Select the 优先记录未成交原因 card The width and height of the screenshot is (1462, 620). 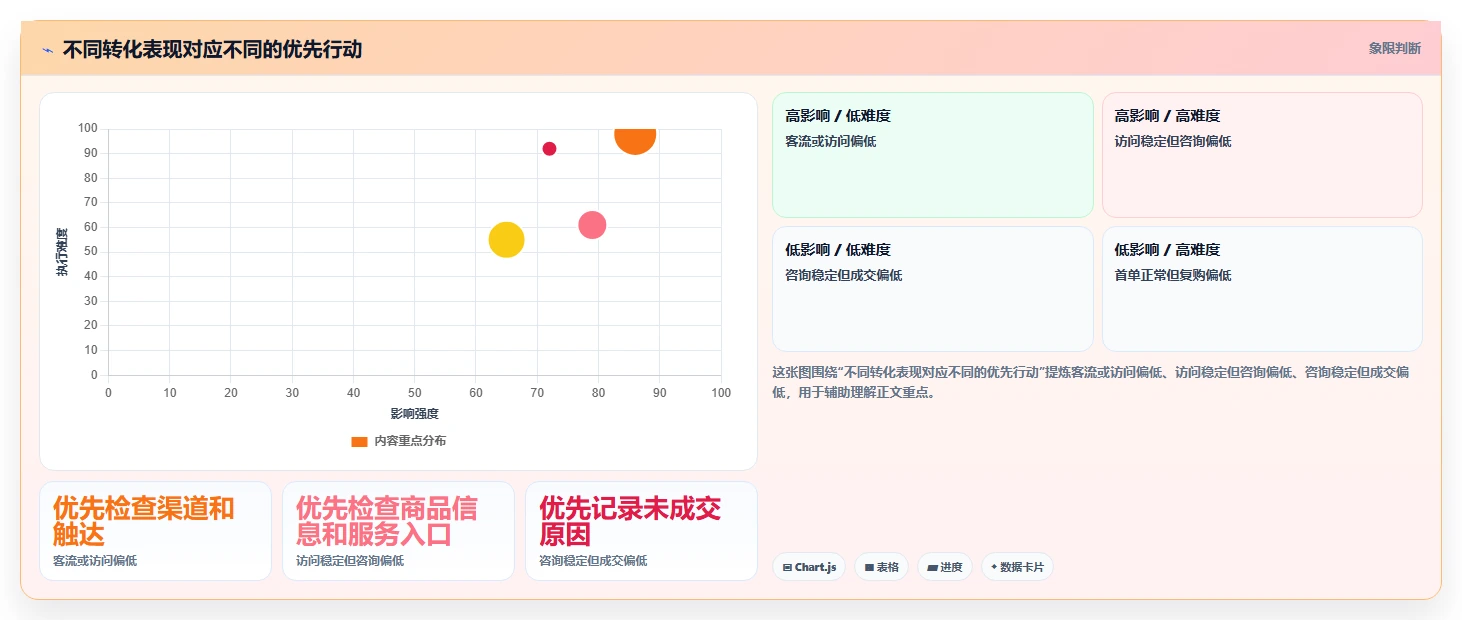(x=641, y=531)
